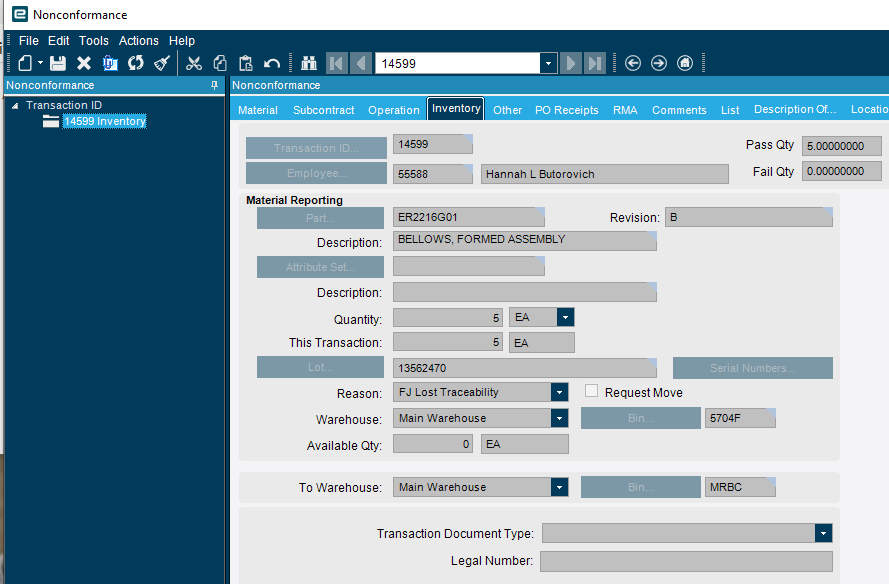Select the Inventory tab
The image size is (889, 584).
coord(456,108)
